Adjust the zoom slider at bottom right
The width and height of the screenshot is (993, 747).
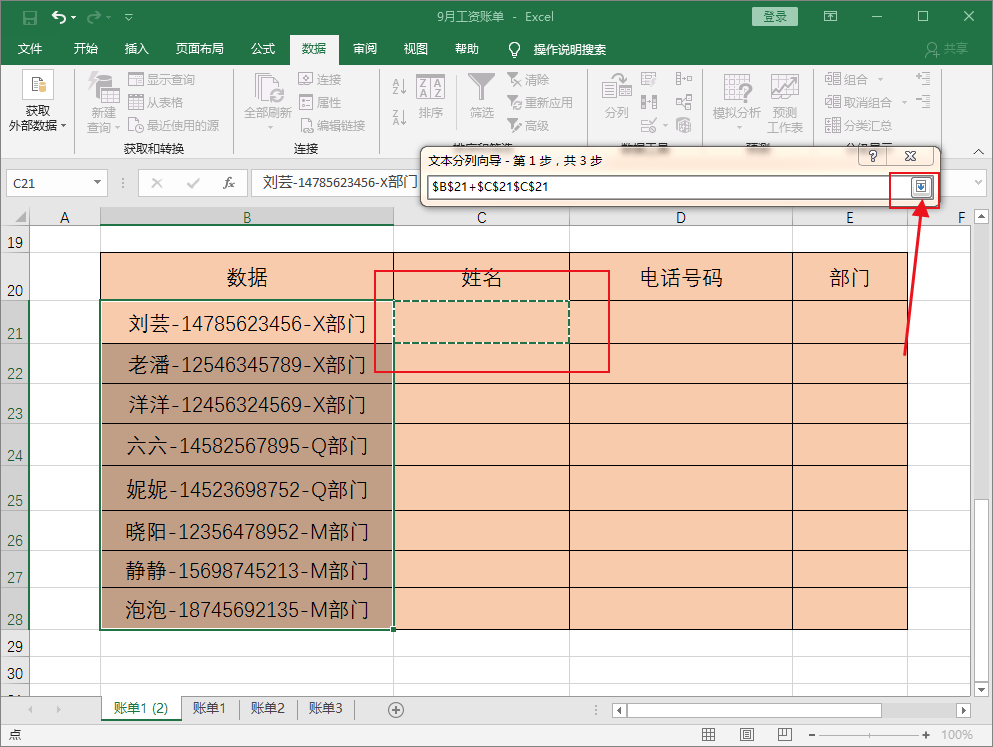(869, 735)
